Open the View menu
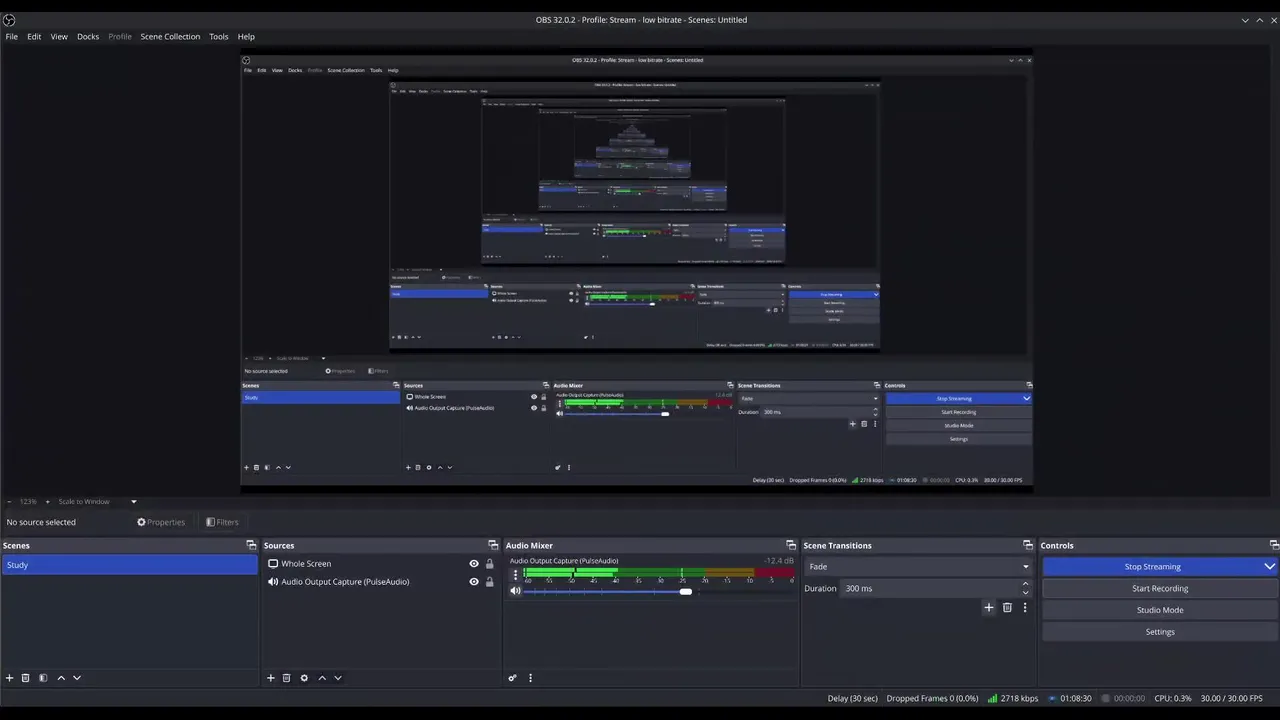The width and height of the screenshot is (1280, 720). tap(59, 36)
